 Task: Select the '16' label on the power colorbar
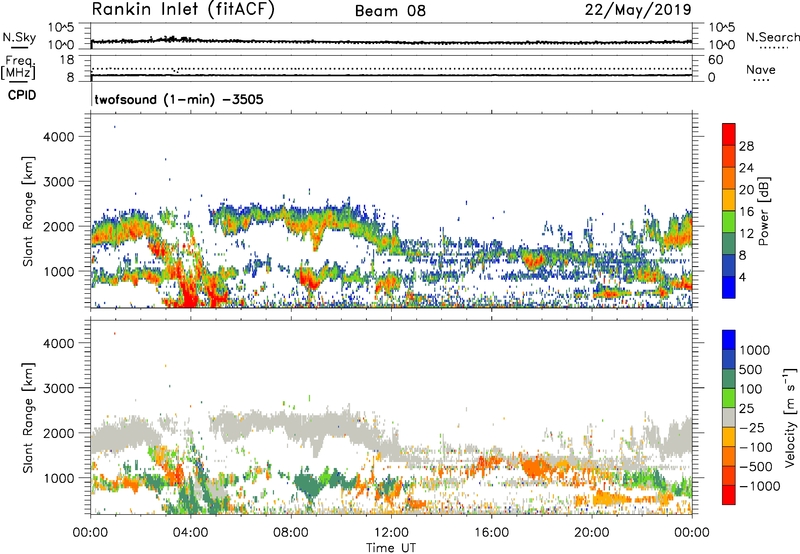[x=746, y=212]
